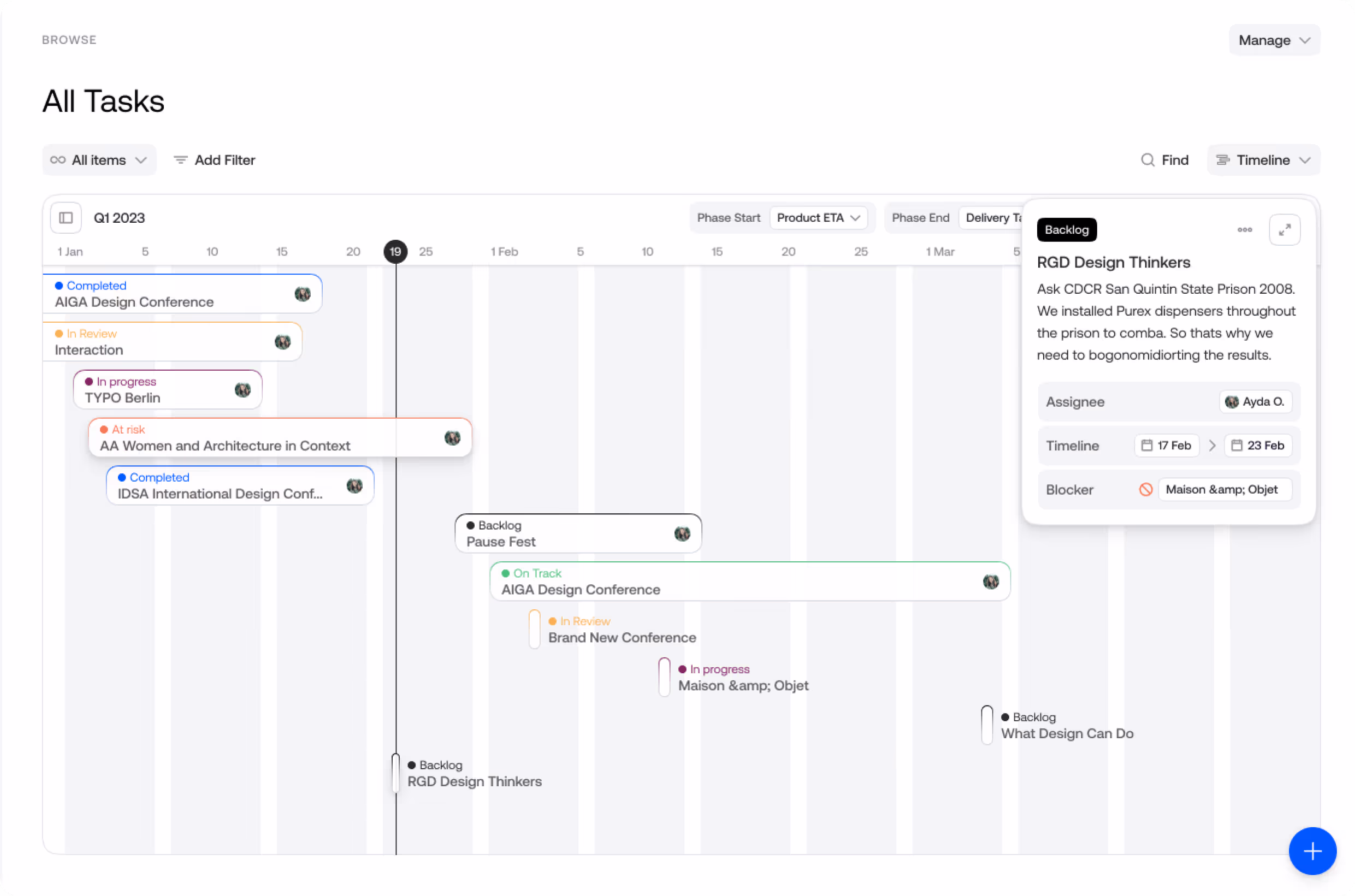Click the today marker labeled 19

click(x=395, y=251)
